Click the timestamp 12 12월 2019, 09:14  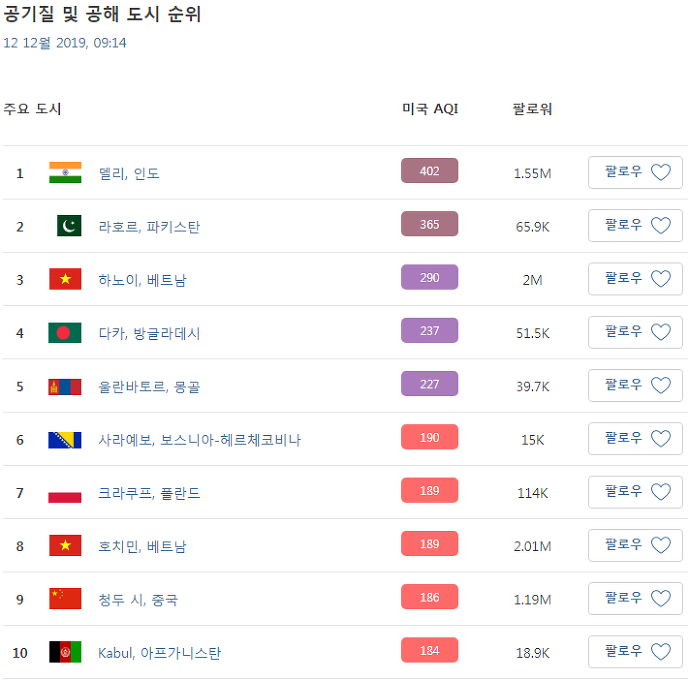click(x=65, y=43)
